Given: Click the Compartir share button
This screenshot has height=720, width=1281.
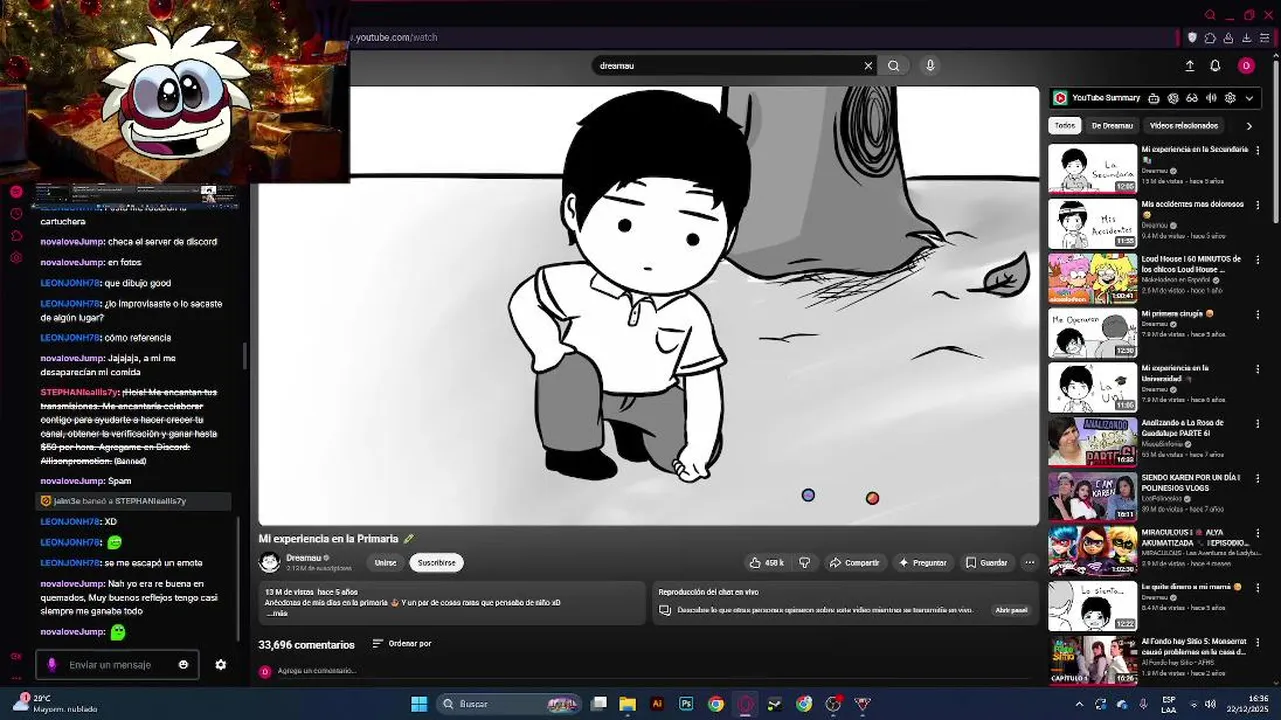Looking at the screenshot, I should click(x=854, y=563).
